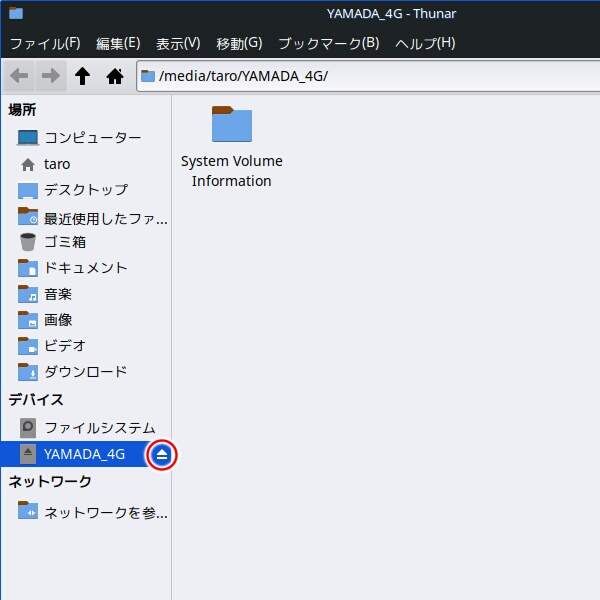The height and width of the screenshot is (600, 600).
Task: Eject the YAMADA_4G drive
Action: [x=162, y=455]
